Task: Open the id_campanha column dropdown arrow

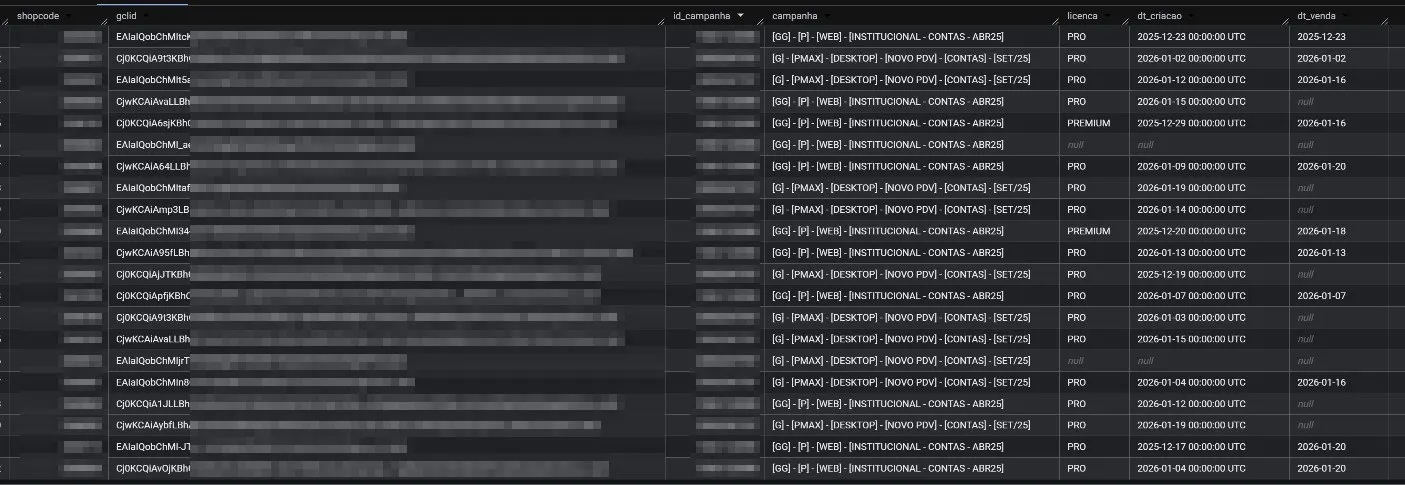Action: 740,16
